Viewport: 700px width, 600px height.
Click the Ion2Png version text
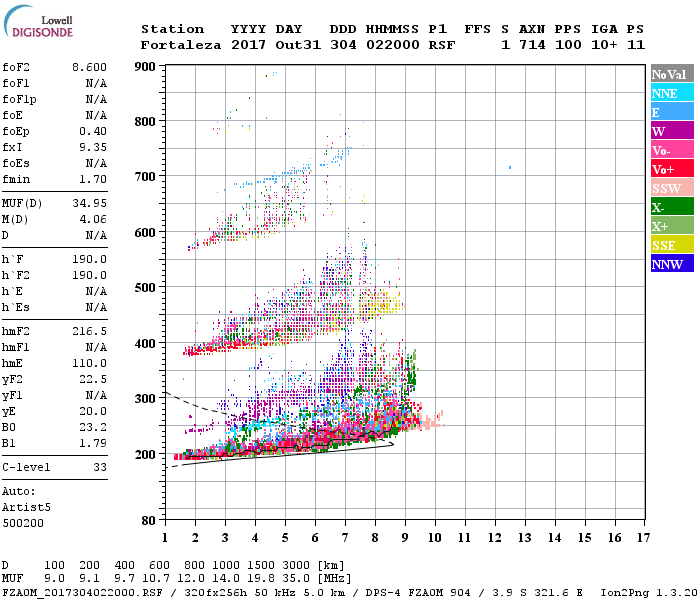(649, 592)
